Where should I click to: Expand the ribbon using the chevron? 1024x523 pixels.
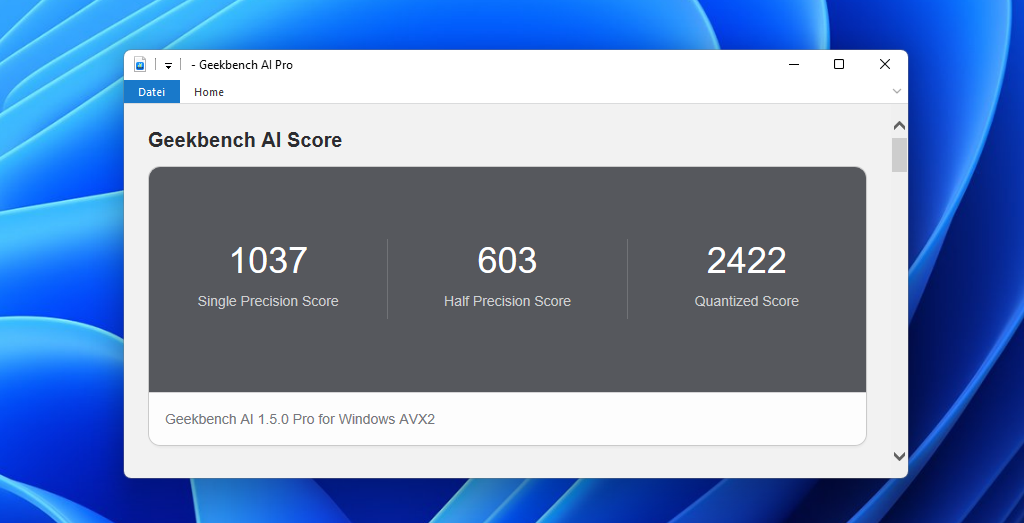pos(897,91)
